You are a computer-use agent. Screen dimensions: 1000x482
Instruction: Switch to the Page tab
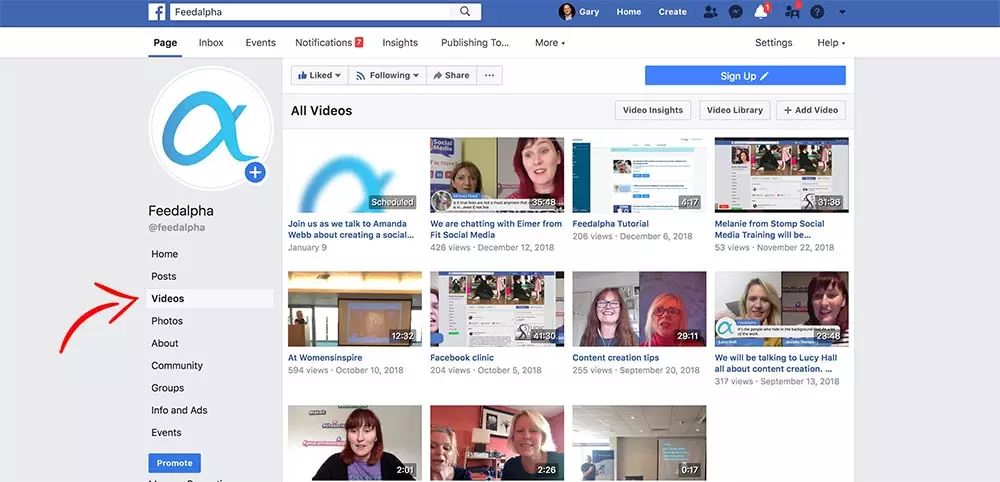click(x=165, y=43)
